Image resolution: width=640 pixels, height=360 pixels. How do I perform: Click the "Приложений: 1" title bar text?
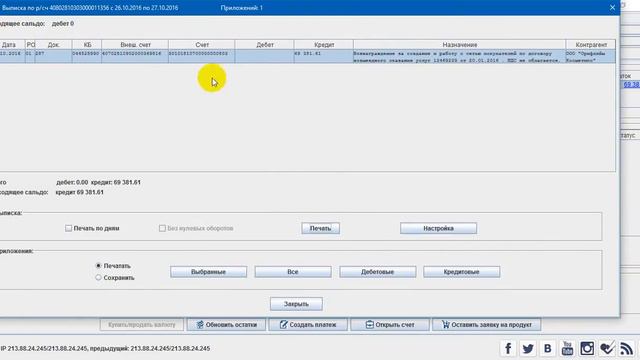click(242, 8)
